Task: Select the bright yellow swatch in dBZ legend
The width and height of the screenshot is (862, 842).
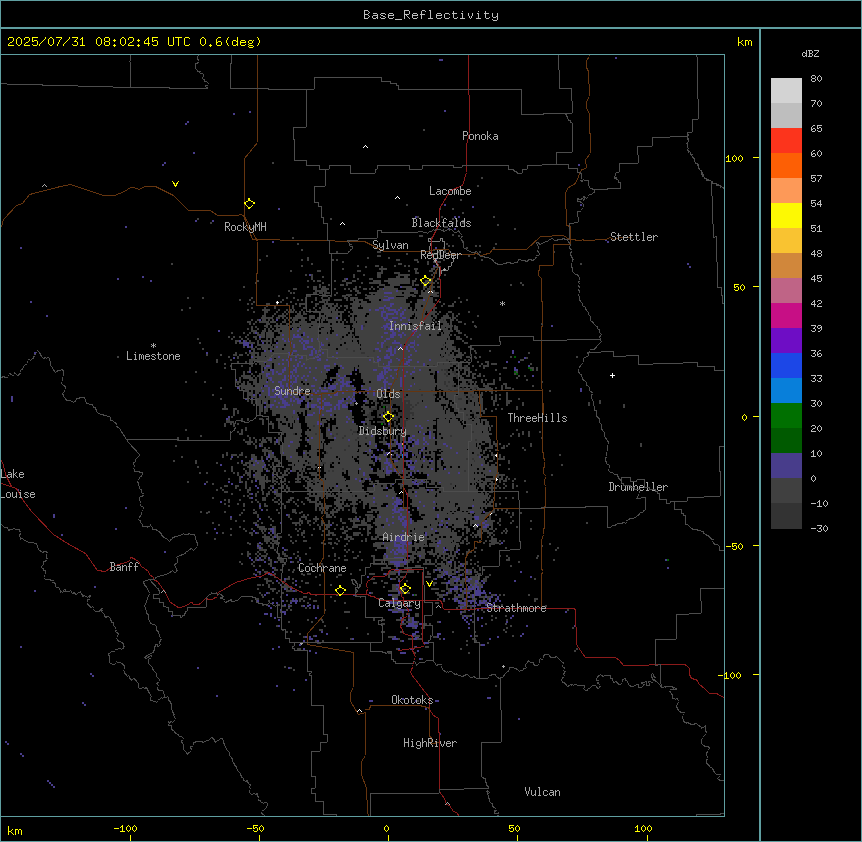Action: pos(786,215)
